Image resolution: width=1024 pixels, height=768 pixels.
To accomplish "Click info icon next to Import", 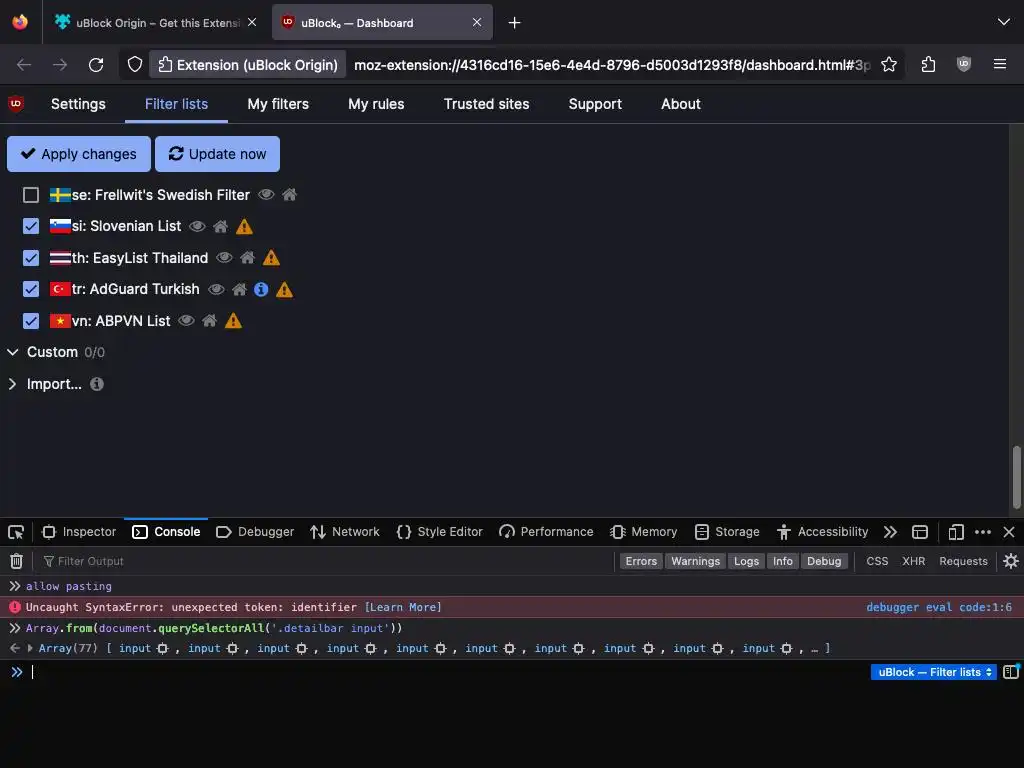I will 97,384.
